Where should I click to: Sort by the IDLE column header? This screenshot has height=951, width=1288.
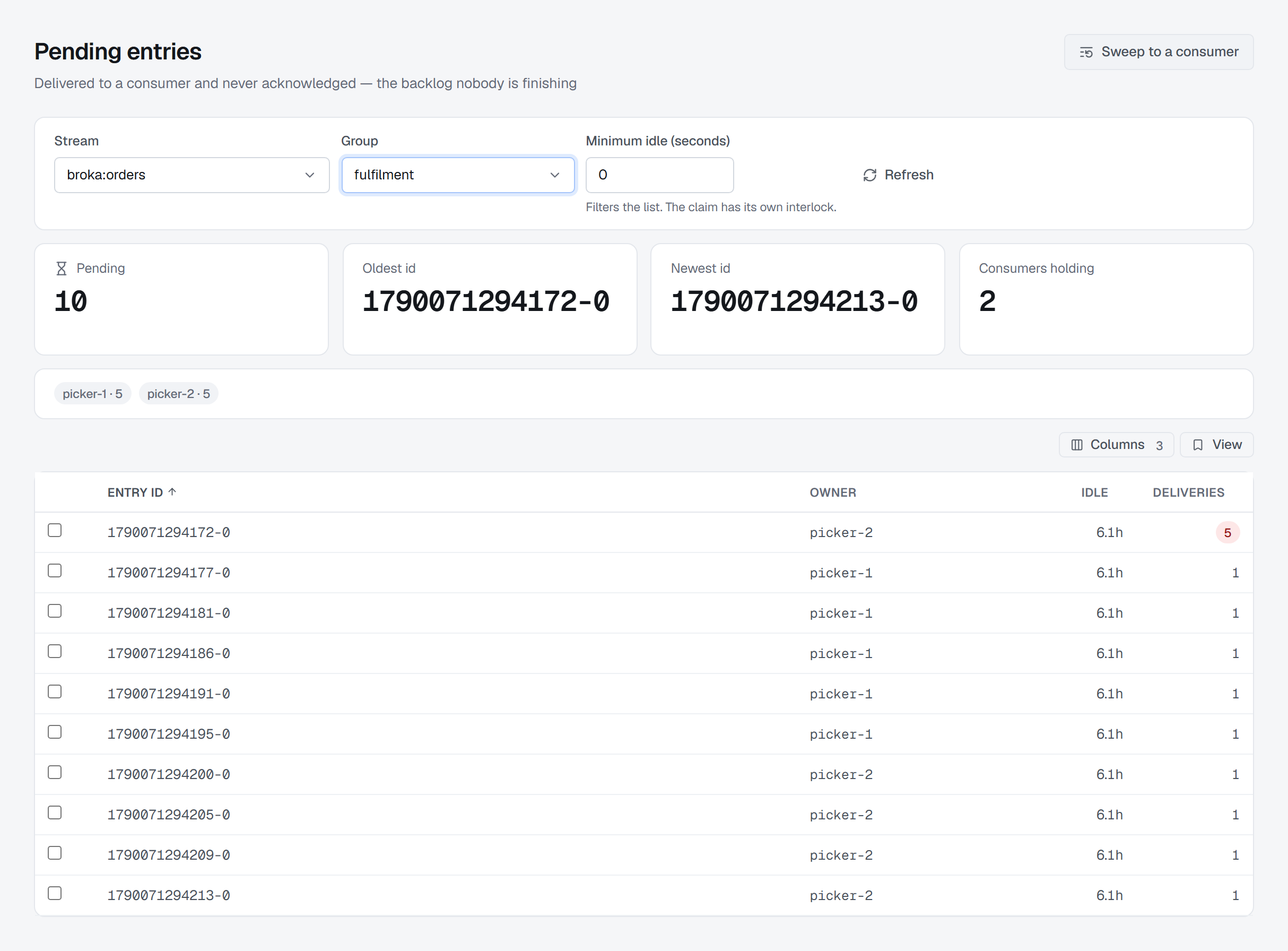1094,492
